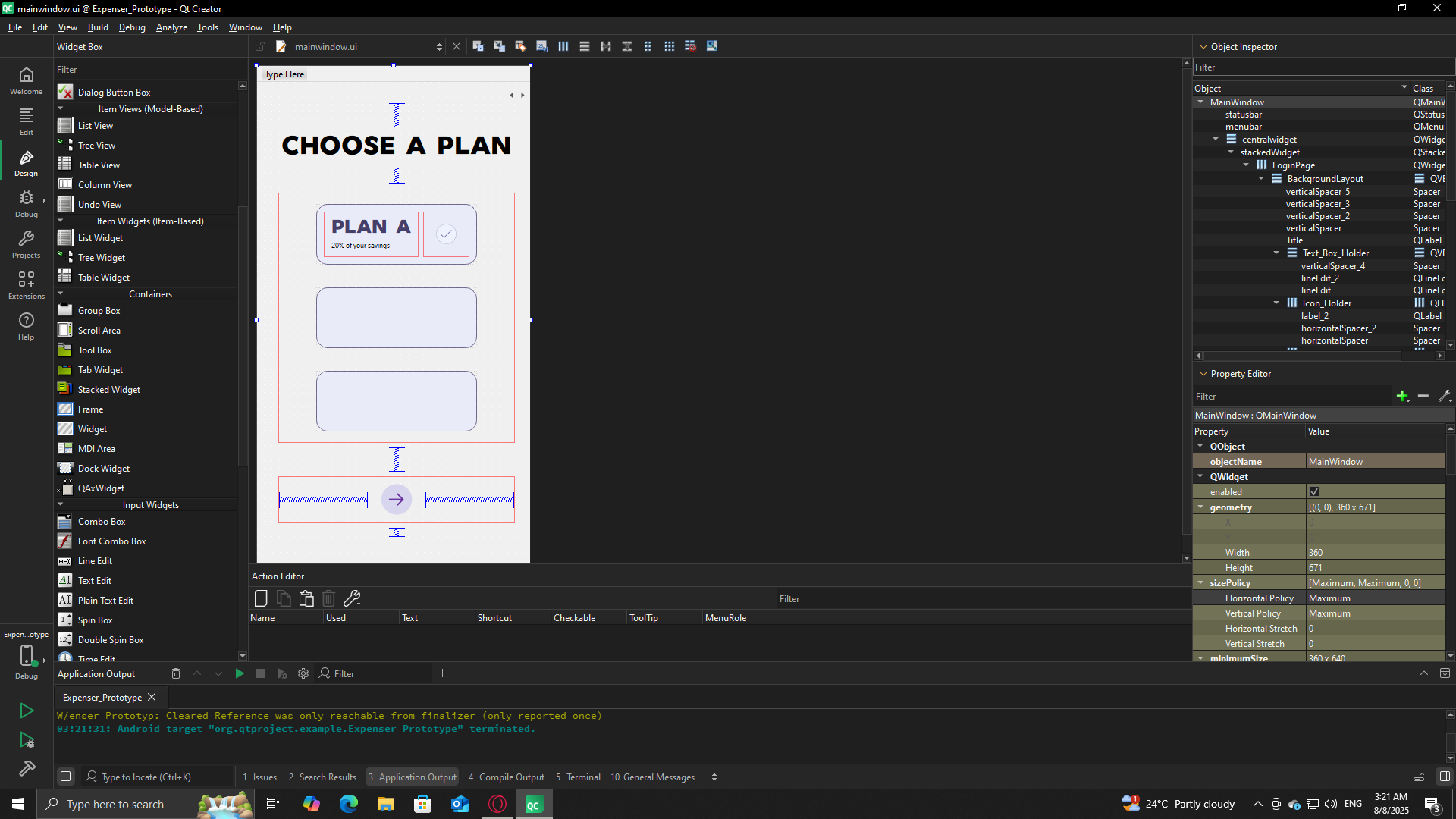
Task: Toggle the left sidebar visibility button
Action: coord(66,777)
